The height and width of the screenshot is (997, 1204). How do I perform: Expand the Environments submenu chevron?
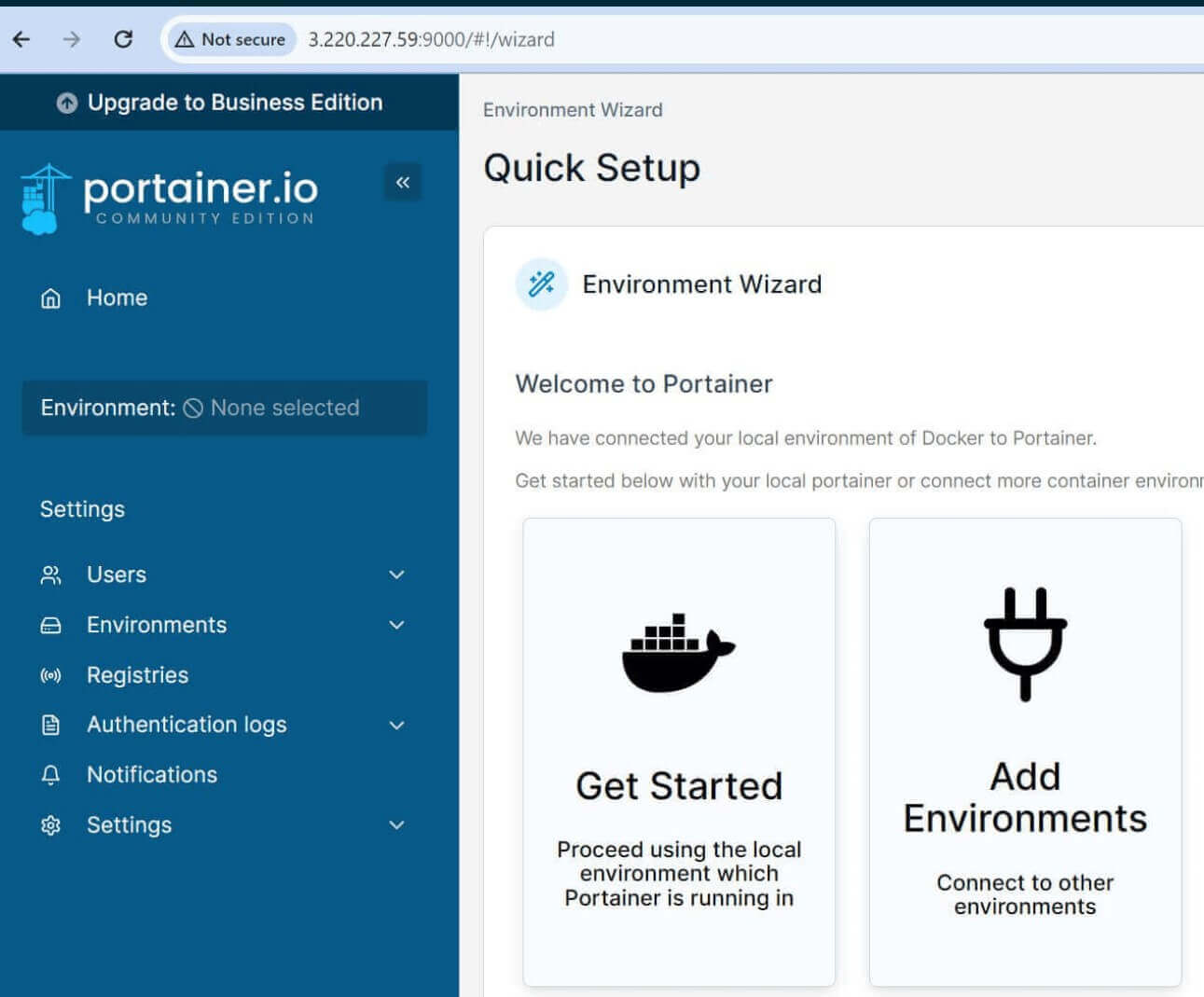point(396,625)
